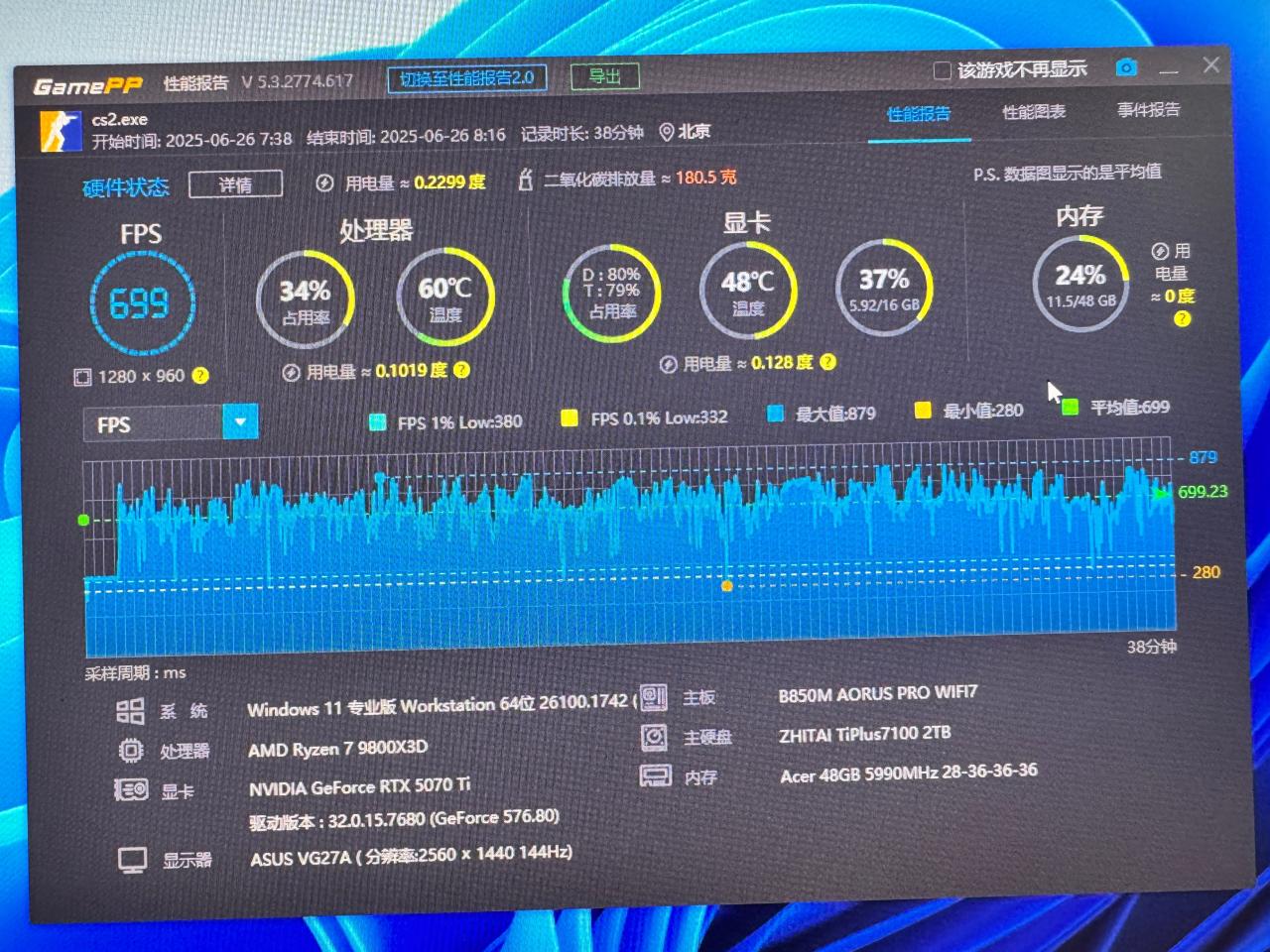Click the AMD Ryzen 7 9800X3D text

pyautogui.click(x=338, y=749)
